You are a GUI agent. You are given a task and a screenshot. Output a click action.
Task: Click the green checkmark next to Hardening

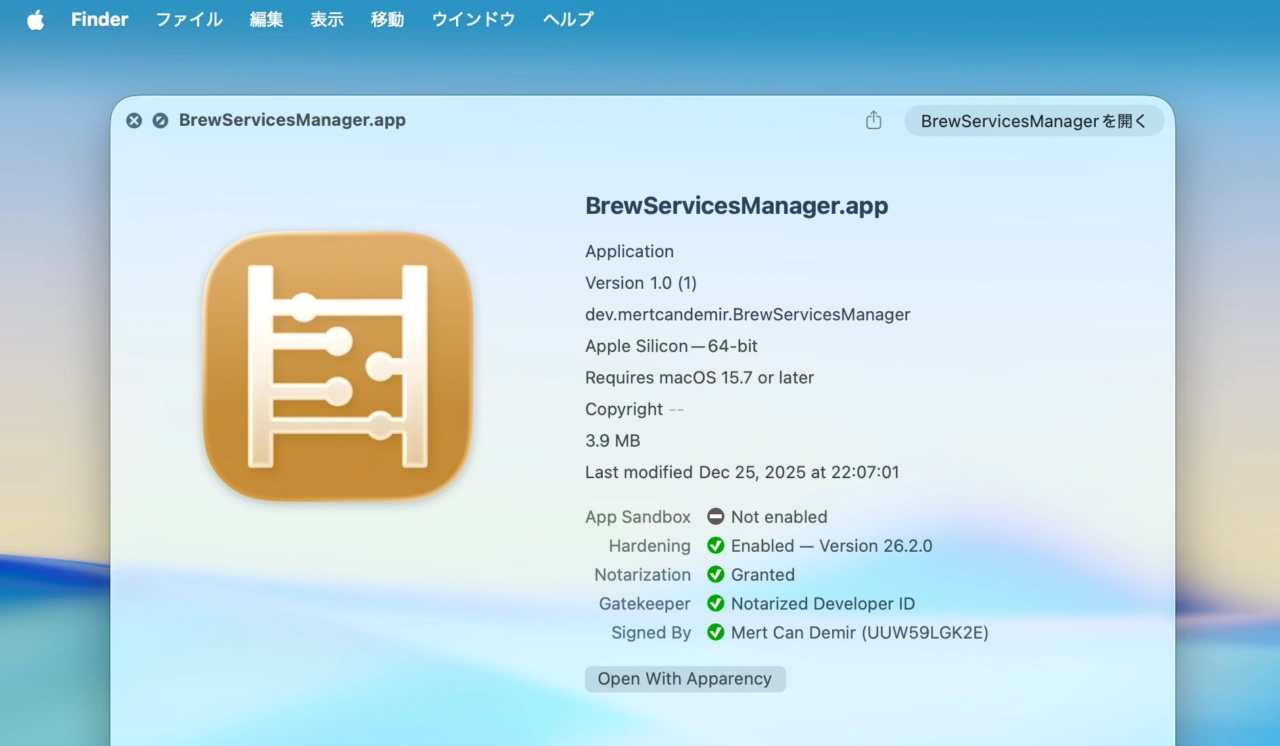point(716,546)
